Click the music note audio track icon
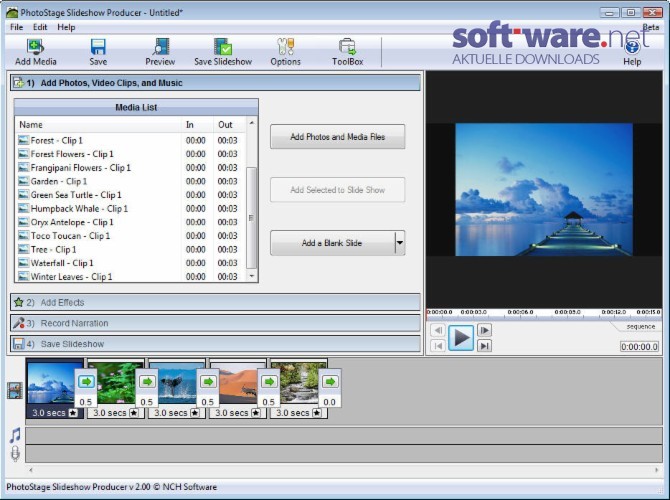The height and width of the screenshot is (500, 670). pos(15,435)
